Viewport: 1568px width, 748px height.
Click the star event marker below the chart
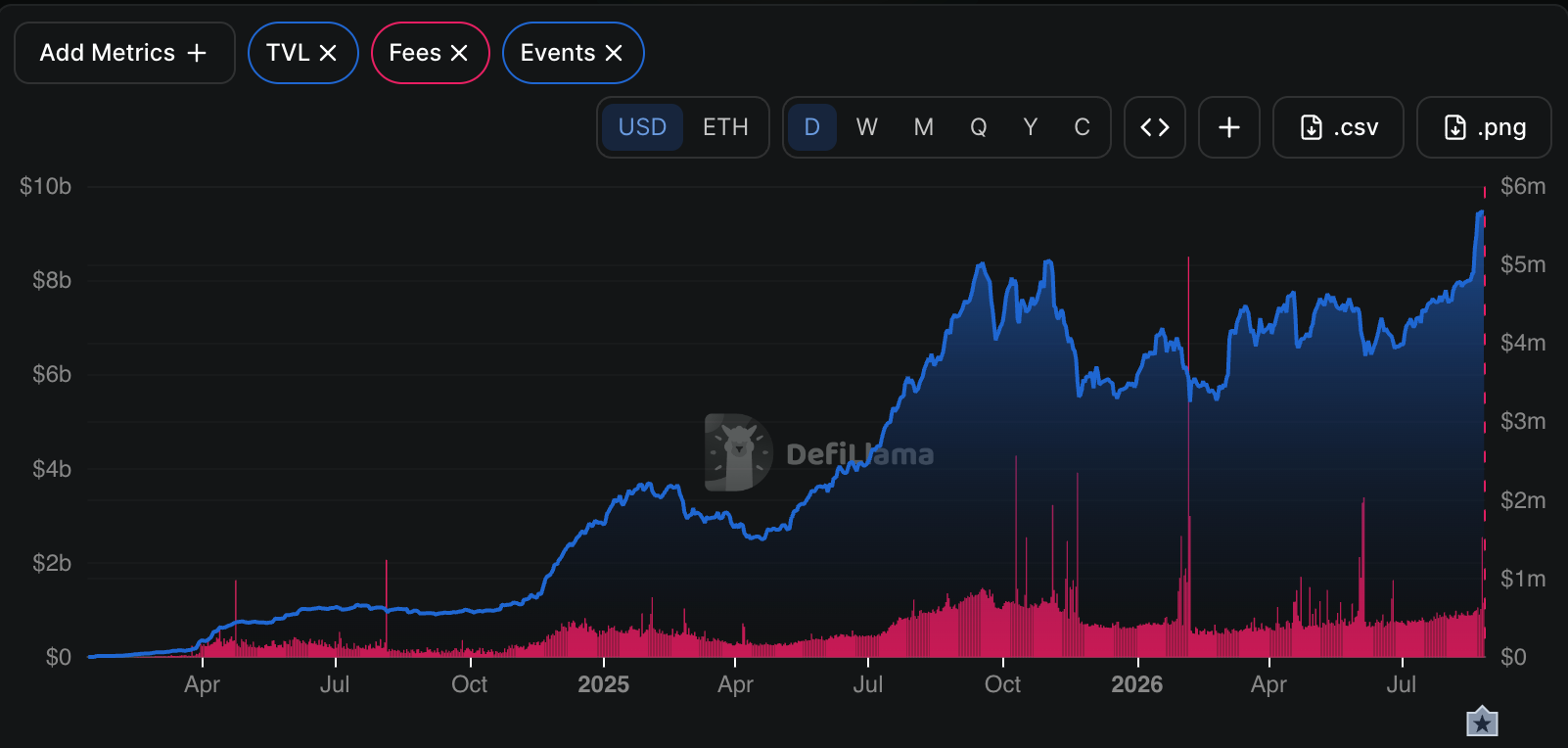1483,722
